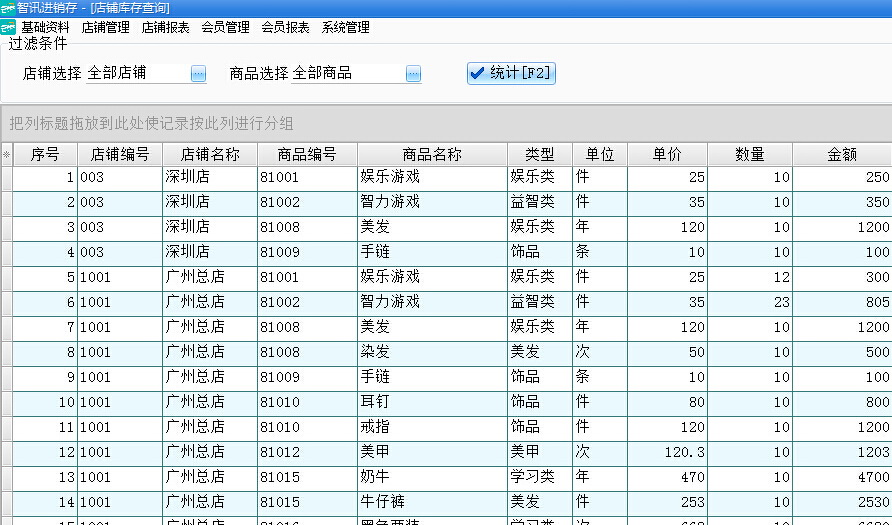892x525 pixels.
Task: Sort by the 店铺名称 column header
Action: pos(210,154)
